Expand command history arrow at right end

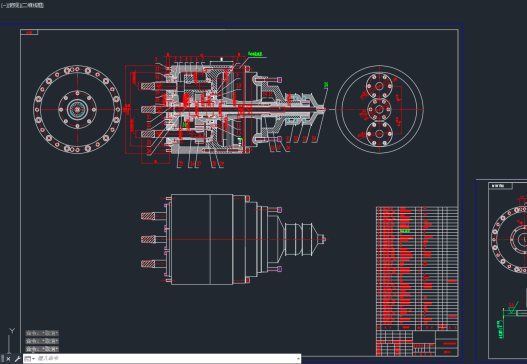298,359
